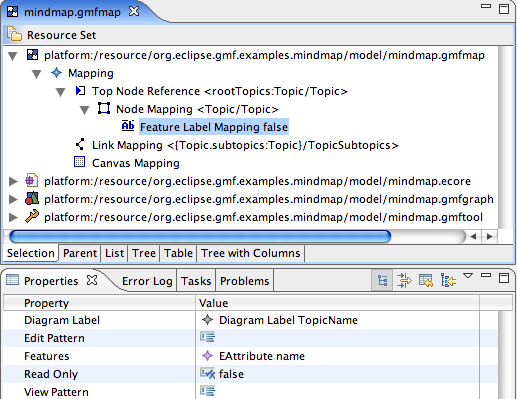Open the Tasks view tab
Viewport: 517px width, 399px height.
click(x=196, y=281)
